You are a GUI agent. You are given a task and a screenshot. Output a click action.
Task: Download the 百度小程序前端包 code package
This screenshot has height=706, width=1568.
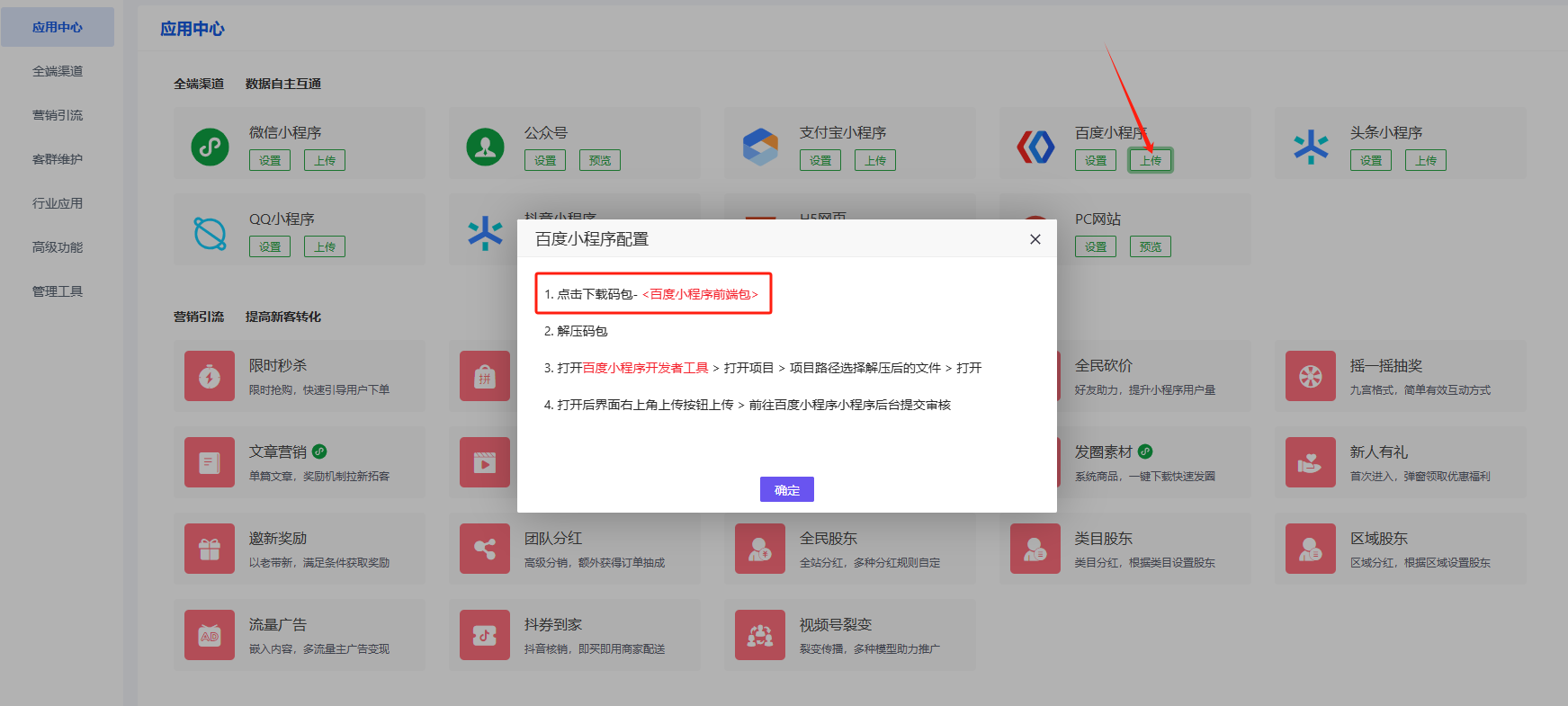[700, 294]
